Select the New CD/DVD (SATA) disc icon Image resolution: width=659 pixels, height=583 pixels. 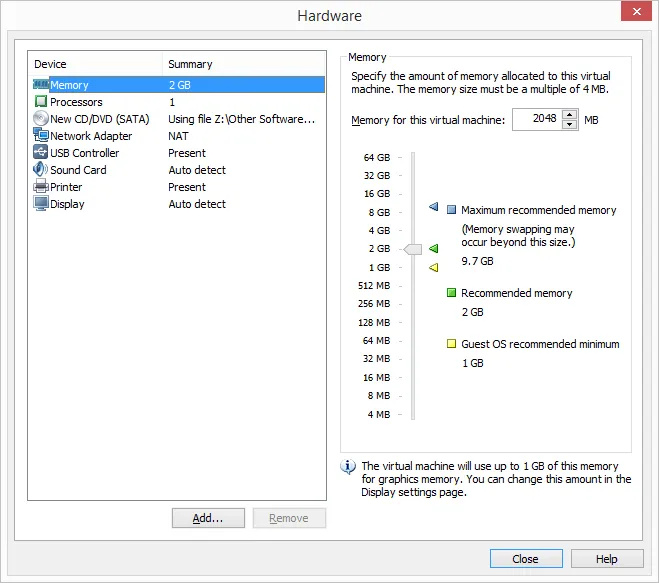pyautogui.click(x=41, y=119)
